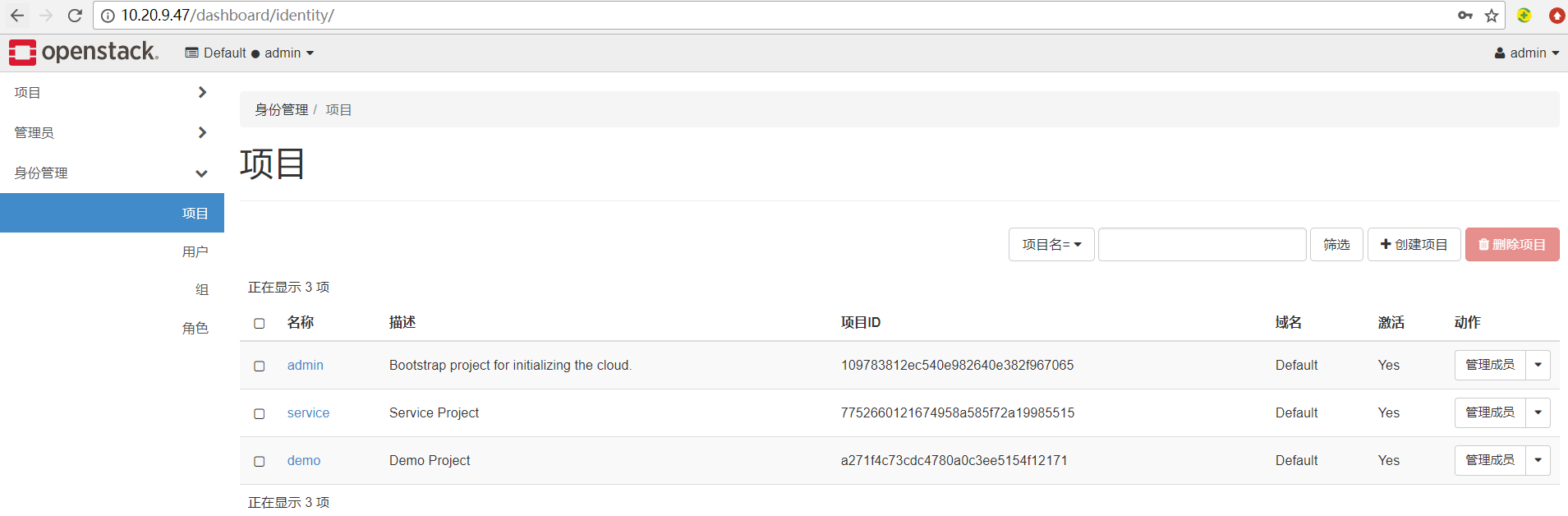The height and width of the screenshot is (516, 1568).
Task: Click the trash icon on 删除项目 button
Action: click(1483, 244)
